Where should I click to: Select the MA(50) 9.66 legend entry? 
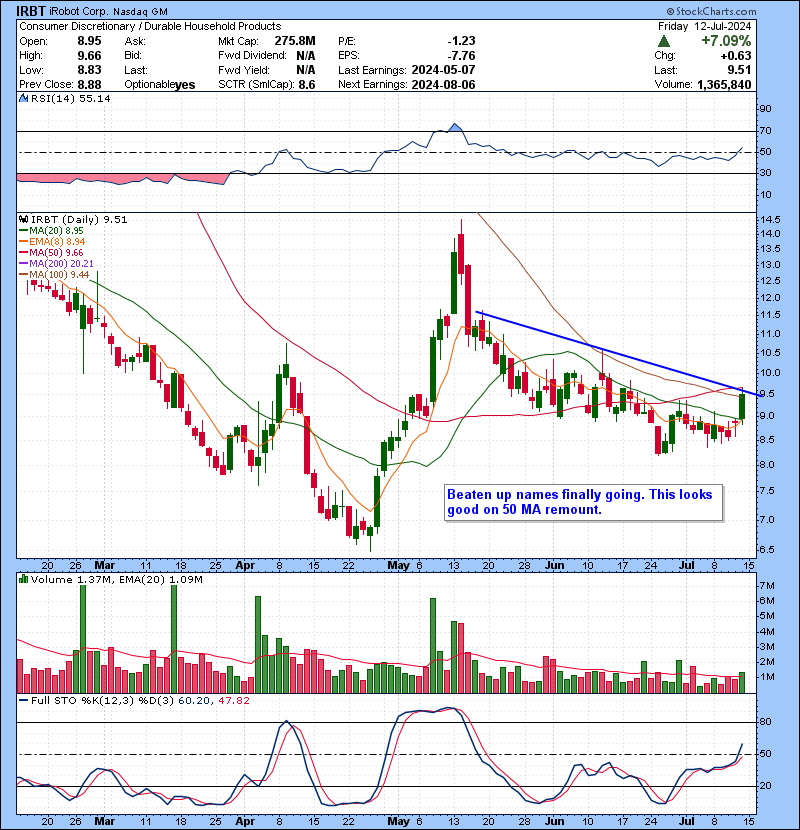point(62,253)
